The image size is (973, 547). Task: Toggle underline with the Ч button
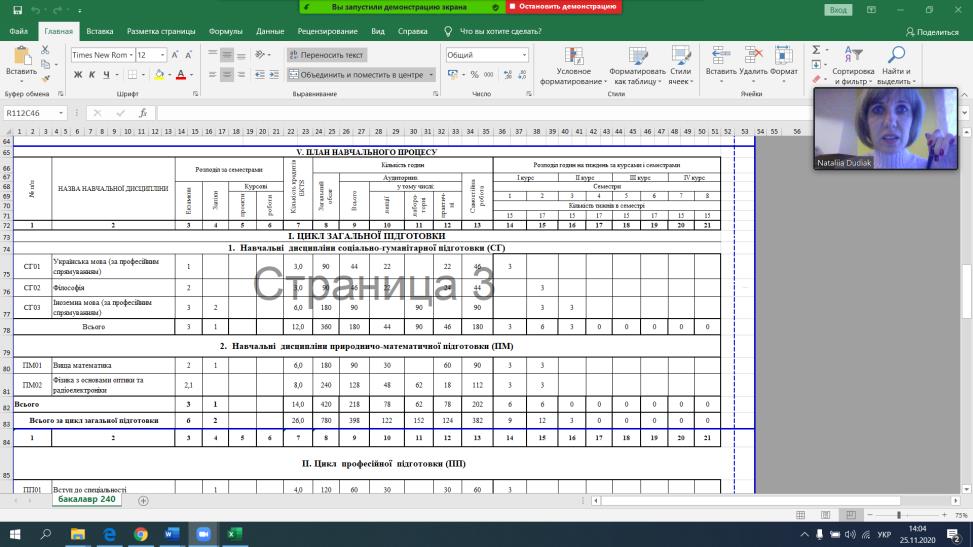tap(106, 75)
